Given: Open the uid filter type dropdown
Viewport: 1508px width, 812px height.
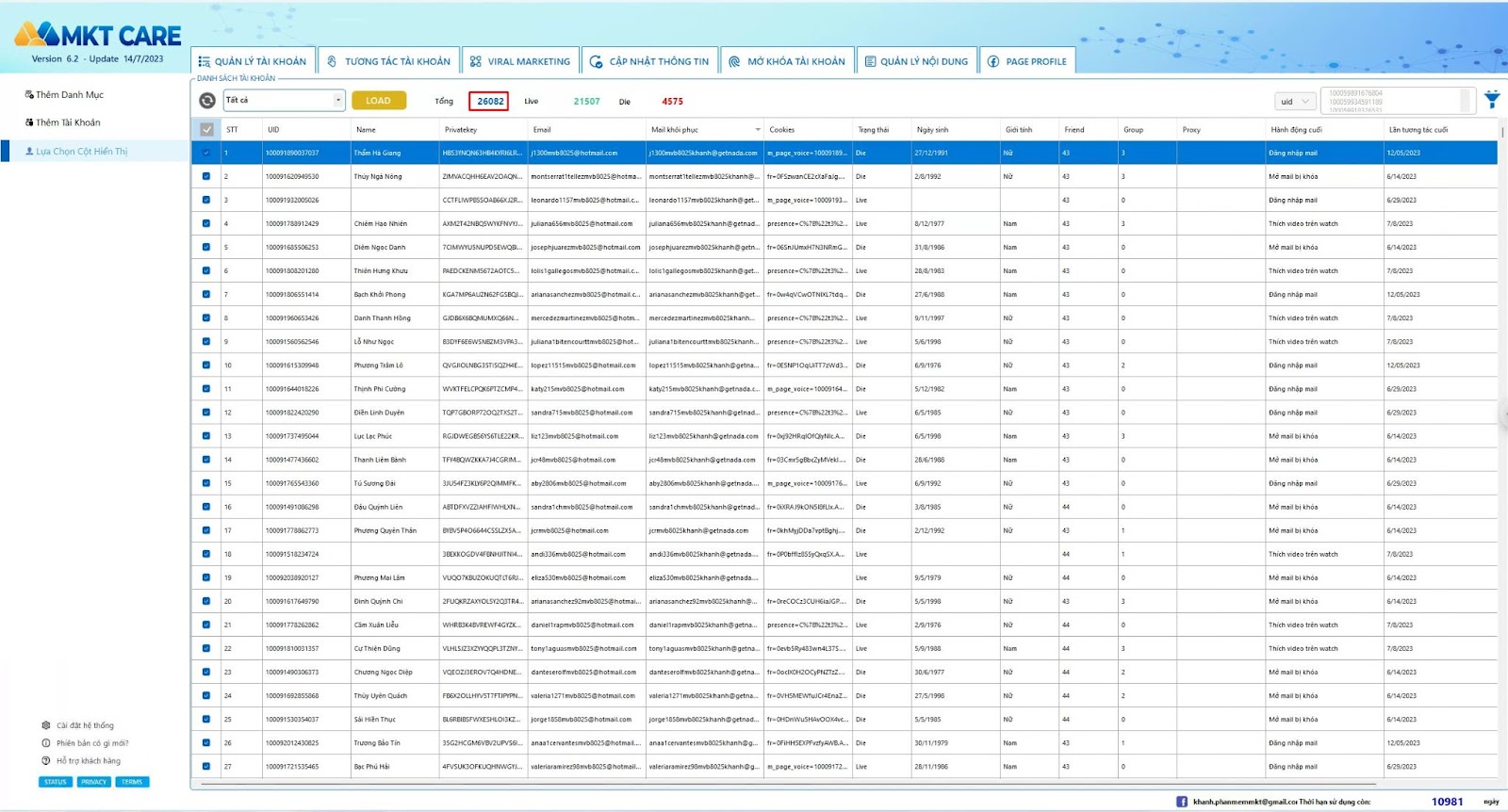Looking at the screenshot, I should click(1295, 101).
